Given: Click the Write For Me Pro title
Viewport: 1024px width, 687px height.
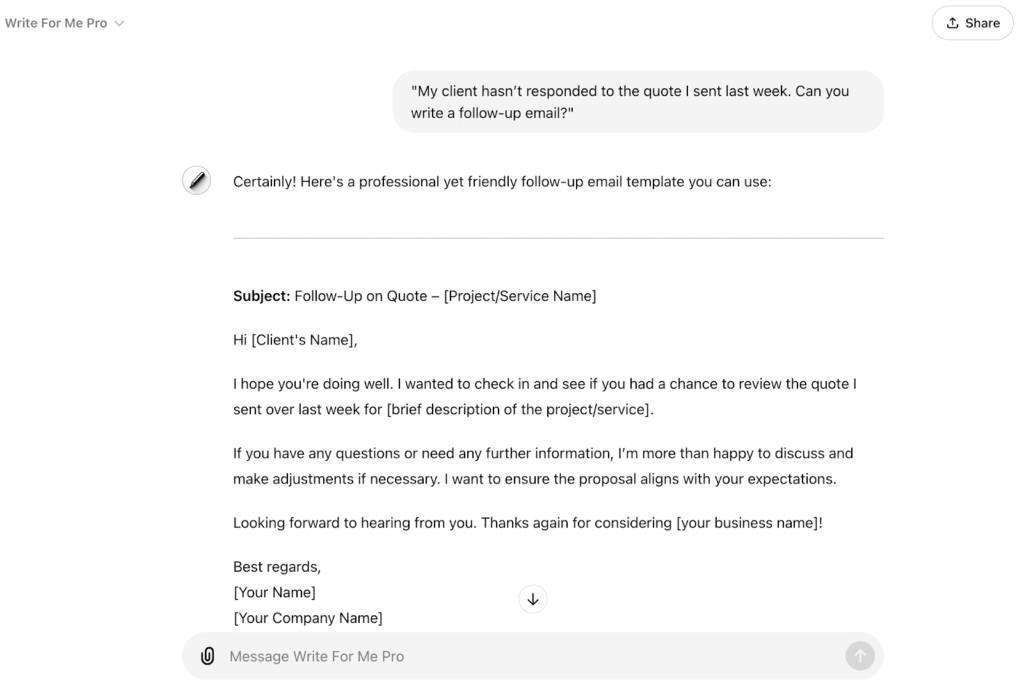Looking at the screenshot, I should [x=56, y=23].
